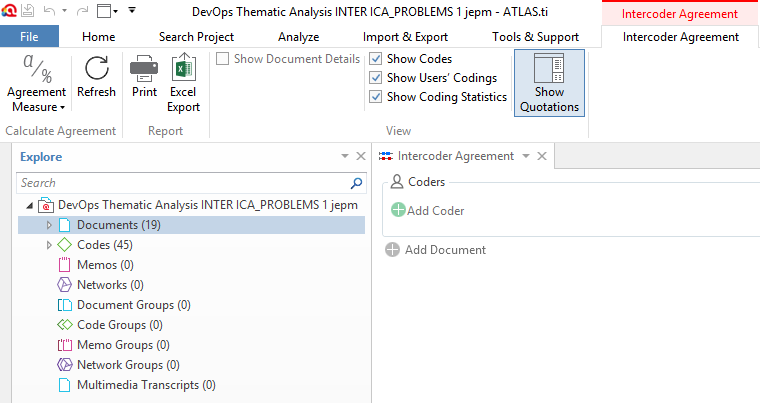Toggle the Show Quotations button
760x403 pixels.
549,83
